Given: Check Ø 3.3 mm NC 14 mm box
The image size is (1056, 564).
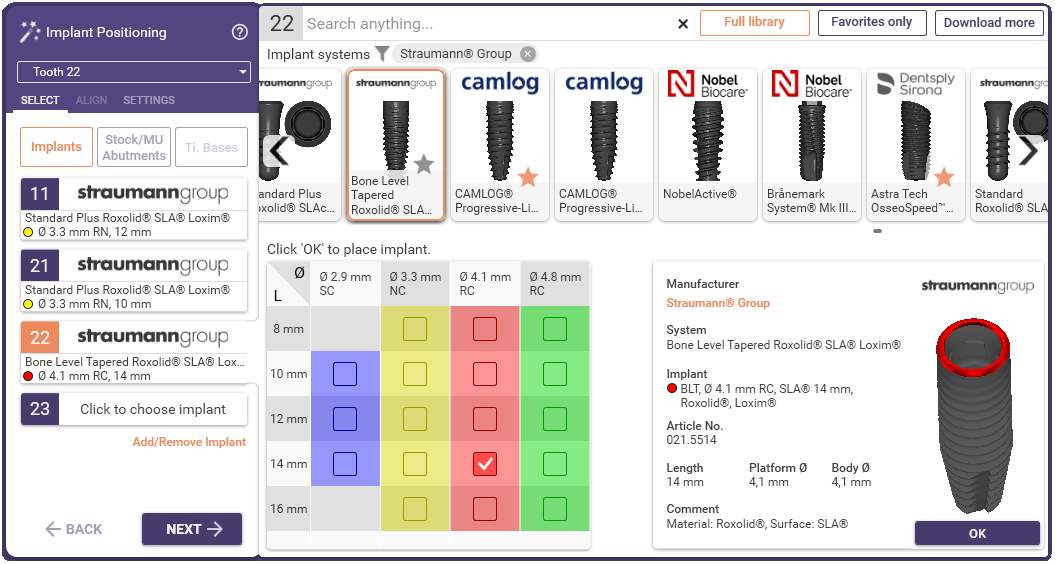Looking at the screenshot, I should [x=415, y=464].
